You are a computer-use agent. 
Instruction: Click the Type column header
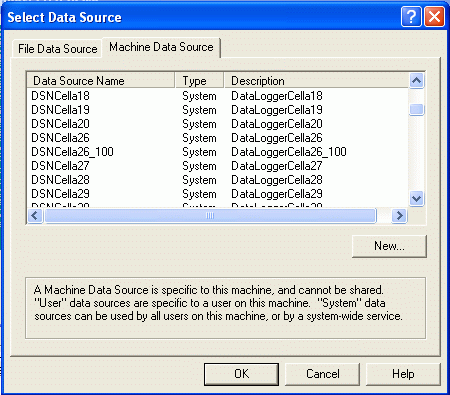pos(199,81)
